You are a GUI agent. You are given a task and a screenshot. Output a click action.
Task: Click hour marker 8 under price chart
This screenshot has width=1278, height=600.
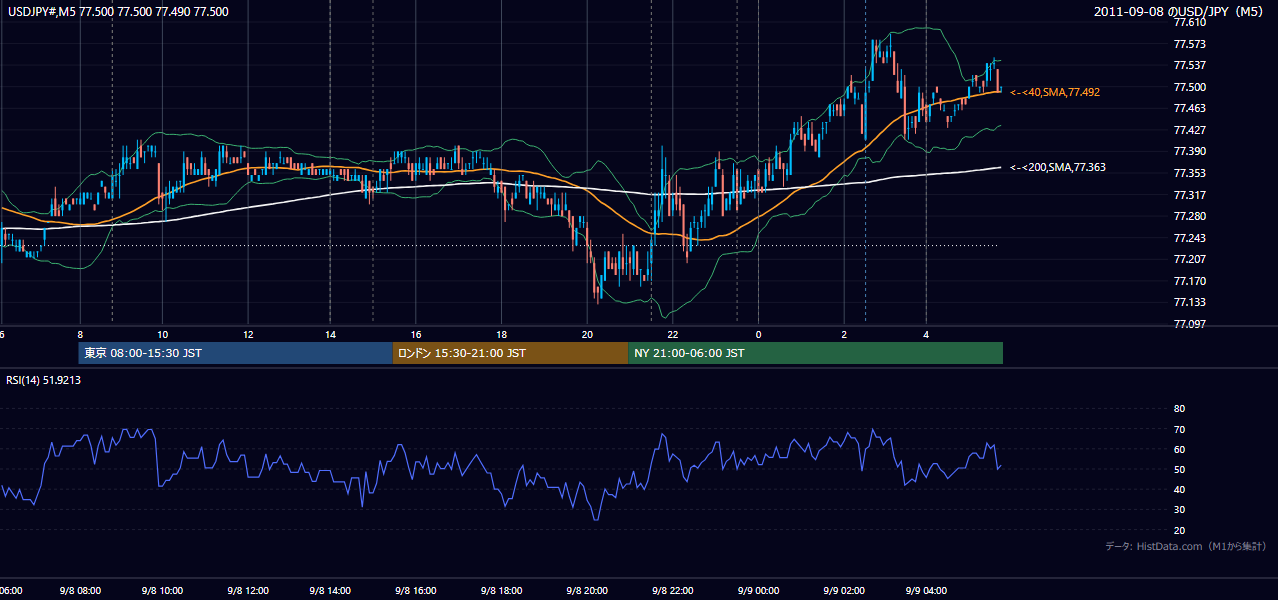coord(79,335)
